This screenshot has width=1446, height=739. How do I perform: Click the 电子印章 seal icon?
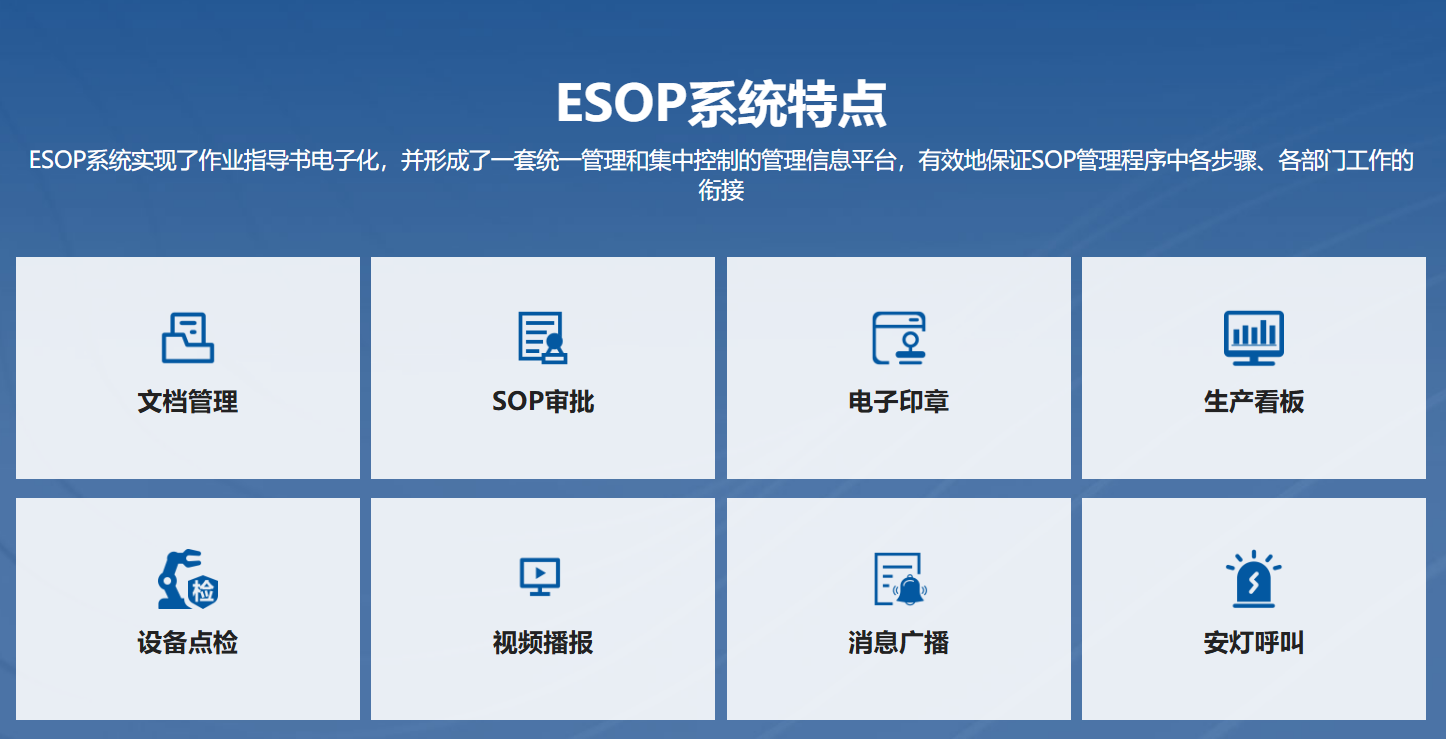point(898,337)
